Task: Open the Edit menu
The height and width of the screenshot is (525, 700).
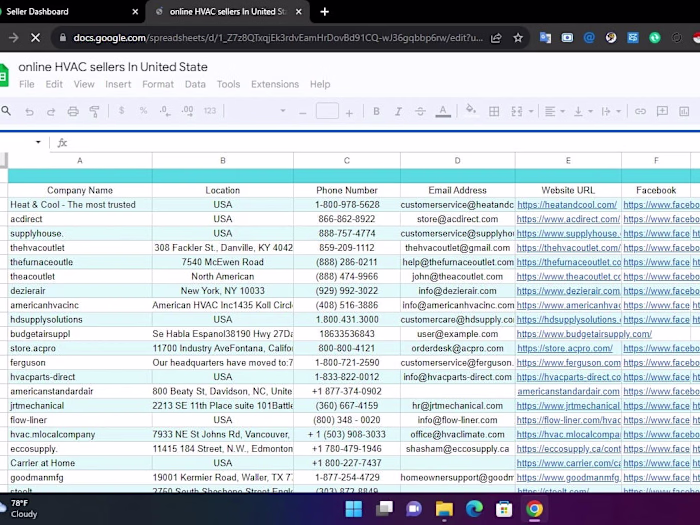Action: coord(54,84)
